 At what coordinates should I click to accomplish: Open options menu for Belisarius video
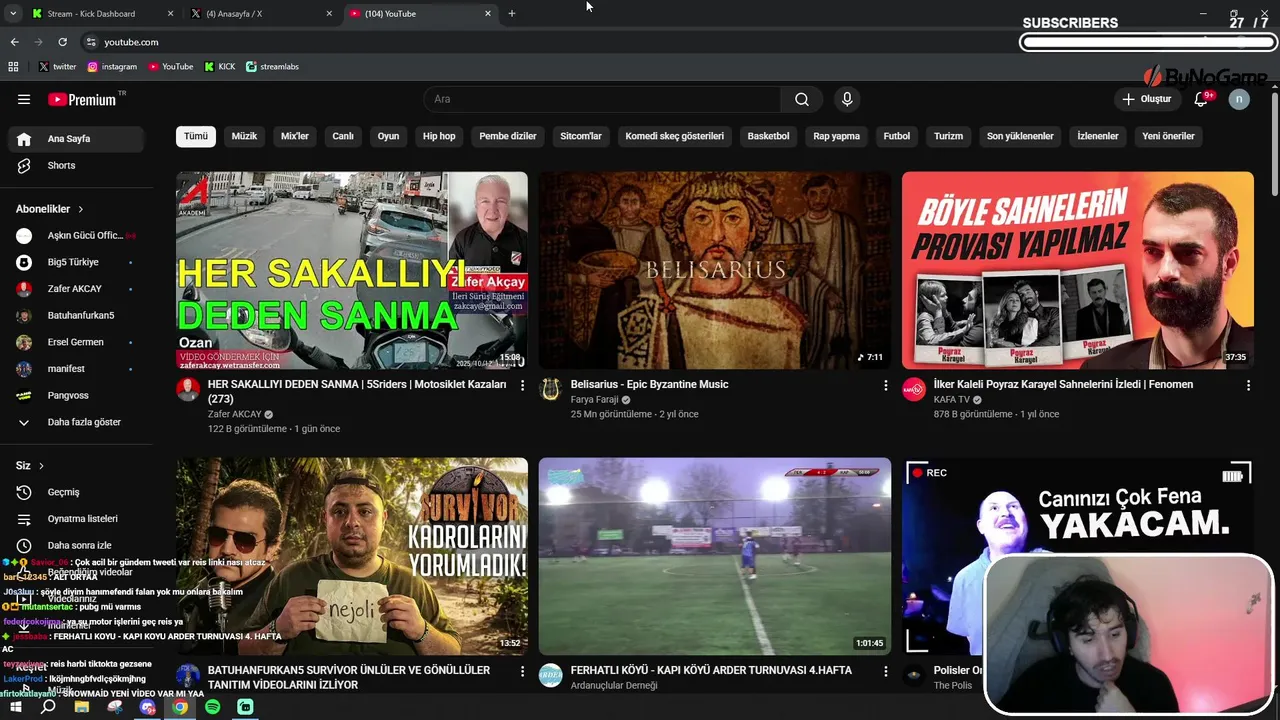pyautogui.click(x=885, y=385)
